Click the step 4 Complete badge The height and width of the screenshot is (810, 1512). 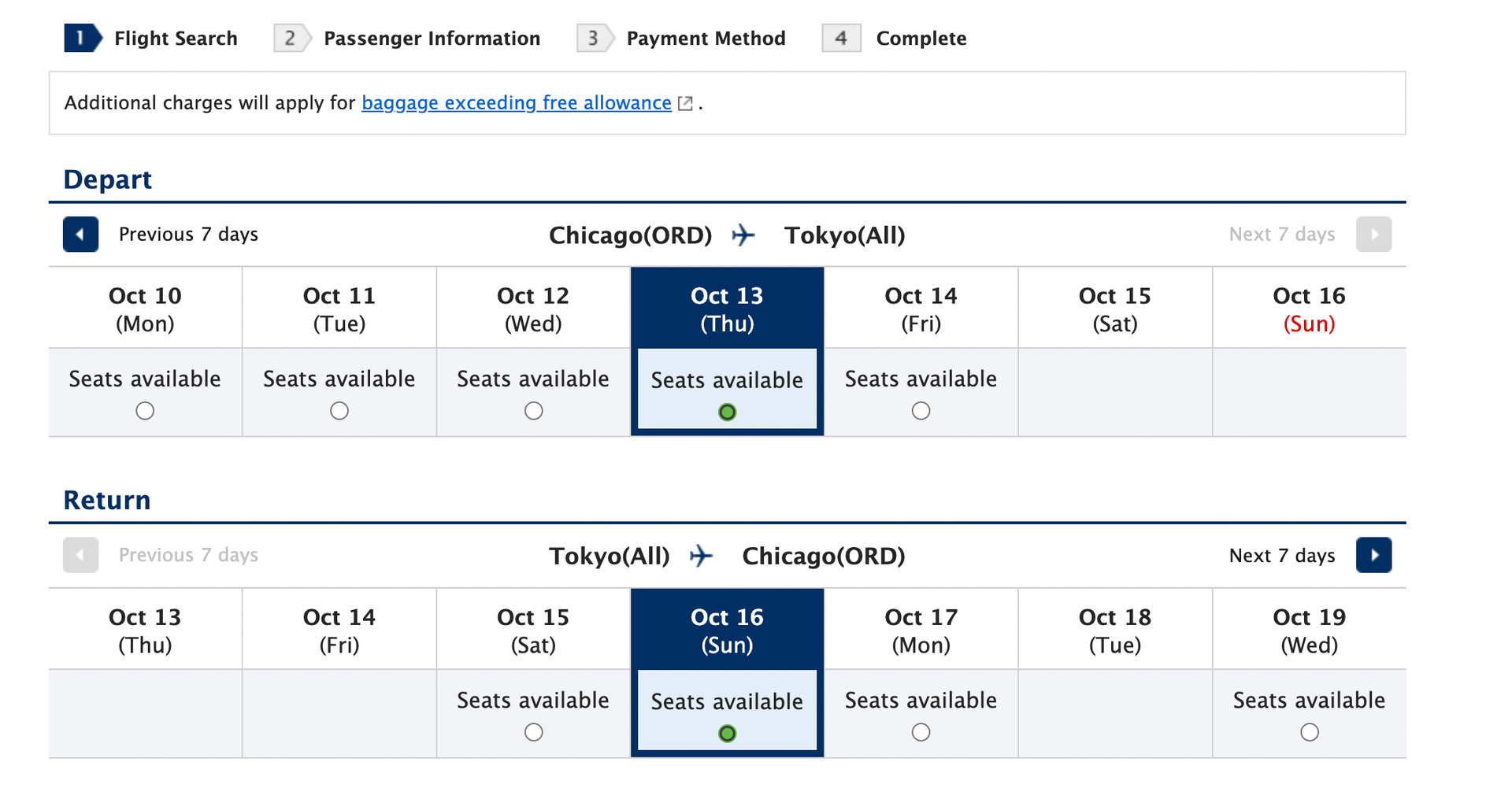(x=840, y=38)
